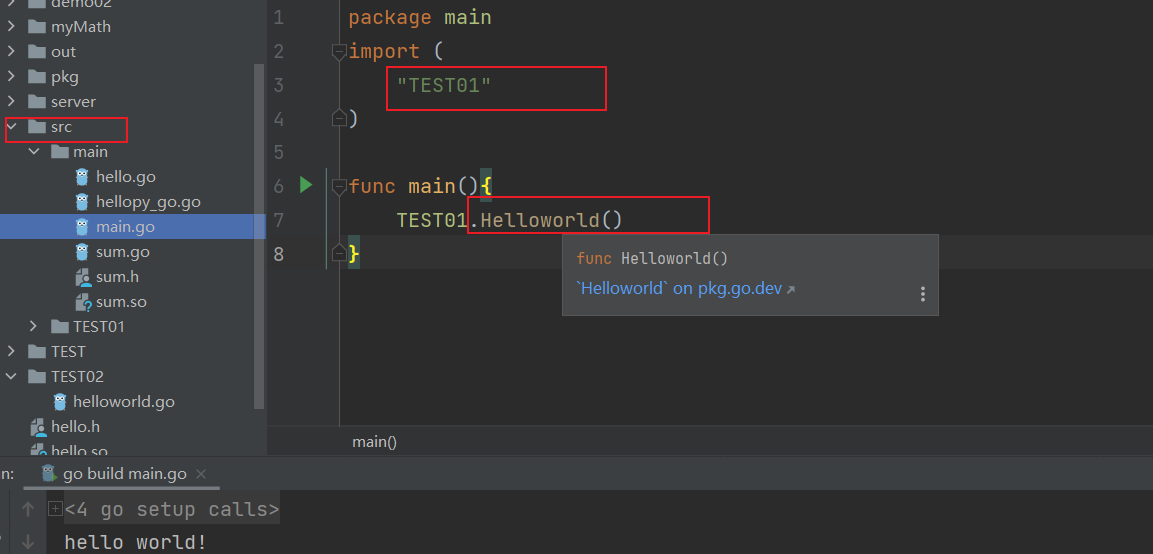Click fold end marker on line 4
Screen dimensions: 1153x554
pyautogui.click(x=339, y=118)
